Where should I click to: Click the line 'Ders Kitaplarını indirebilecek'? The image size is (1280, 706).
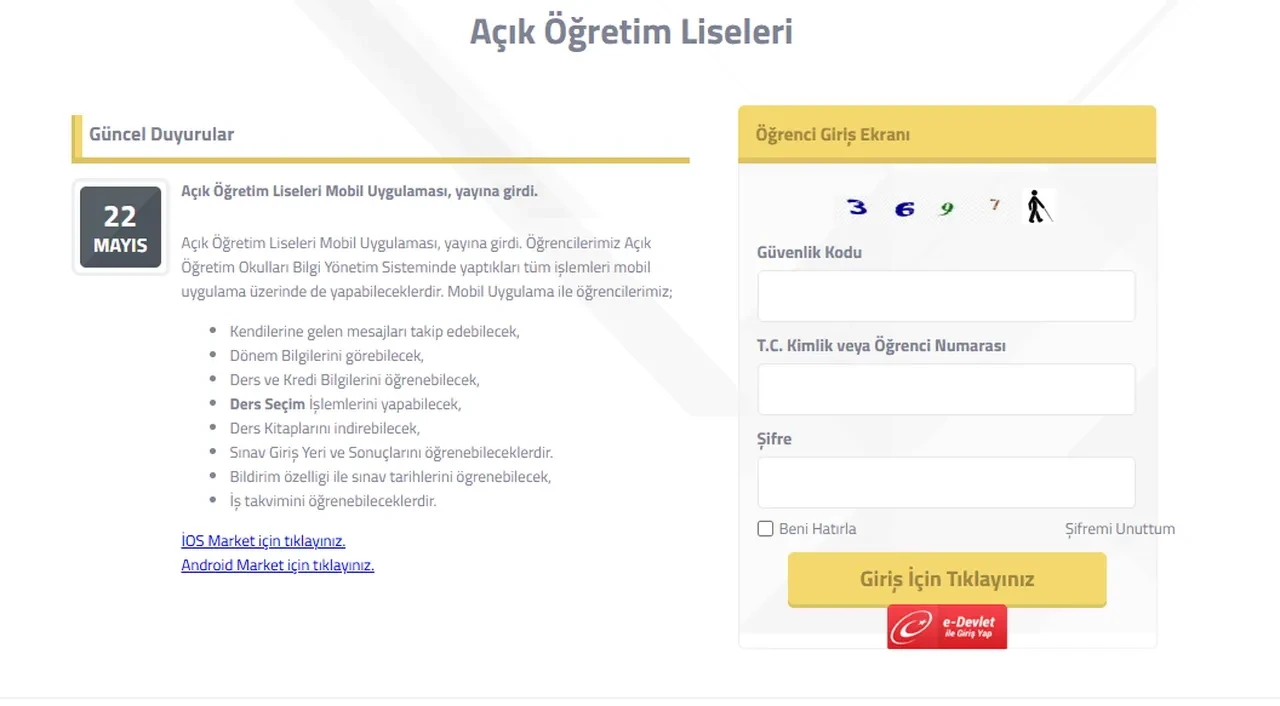[325, 428]
